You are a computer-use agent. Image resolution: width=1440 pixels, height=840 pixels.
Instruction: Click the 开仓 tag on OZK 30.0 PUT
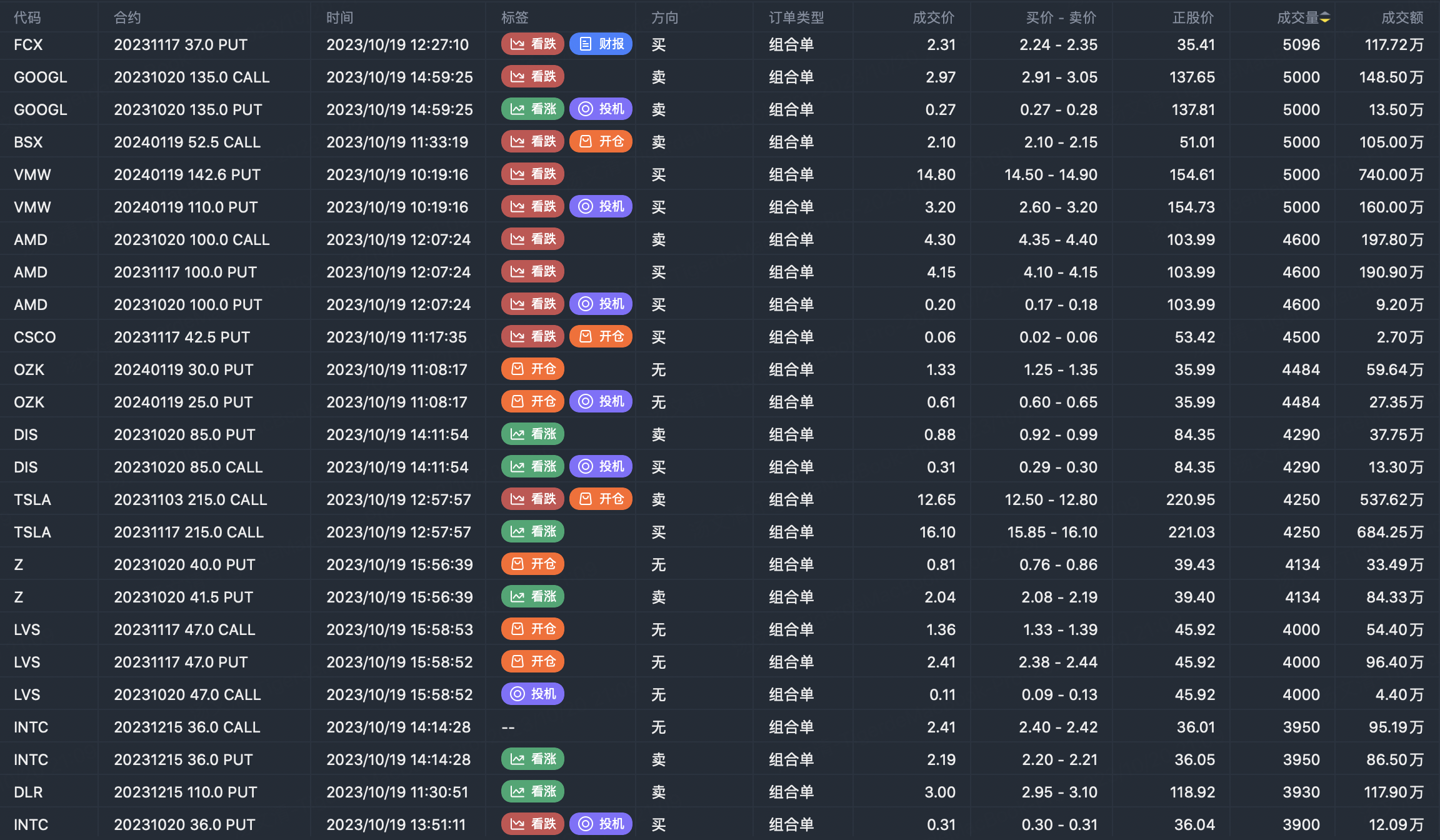(x=532, y=369)
